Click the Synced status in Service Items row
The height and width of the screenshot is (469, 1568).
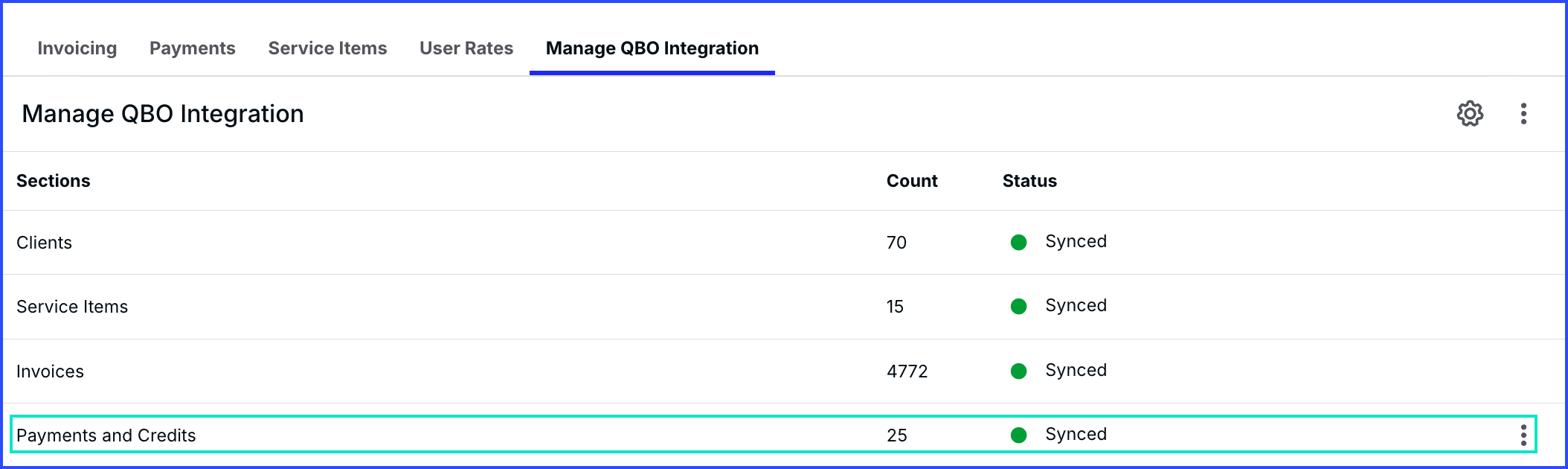pos(1076,306)
